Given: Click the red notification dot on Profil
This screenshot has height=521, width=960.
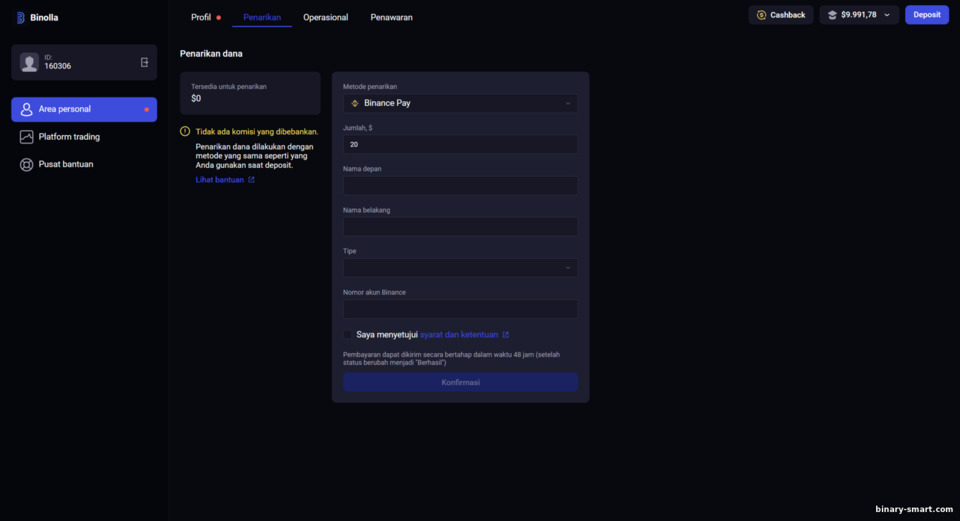Looking at the screenshot, I should [219, 18].
